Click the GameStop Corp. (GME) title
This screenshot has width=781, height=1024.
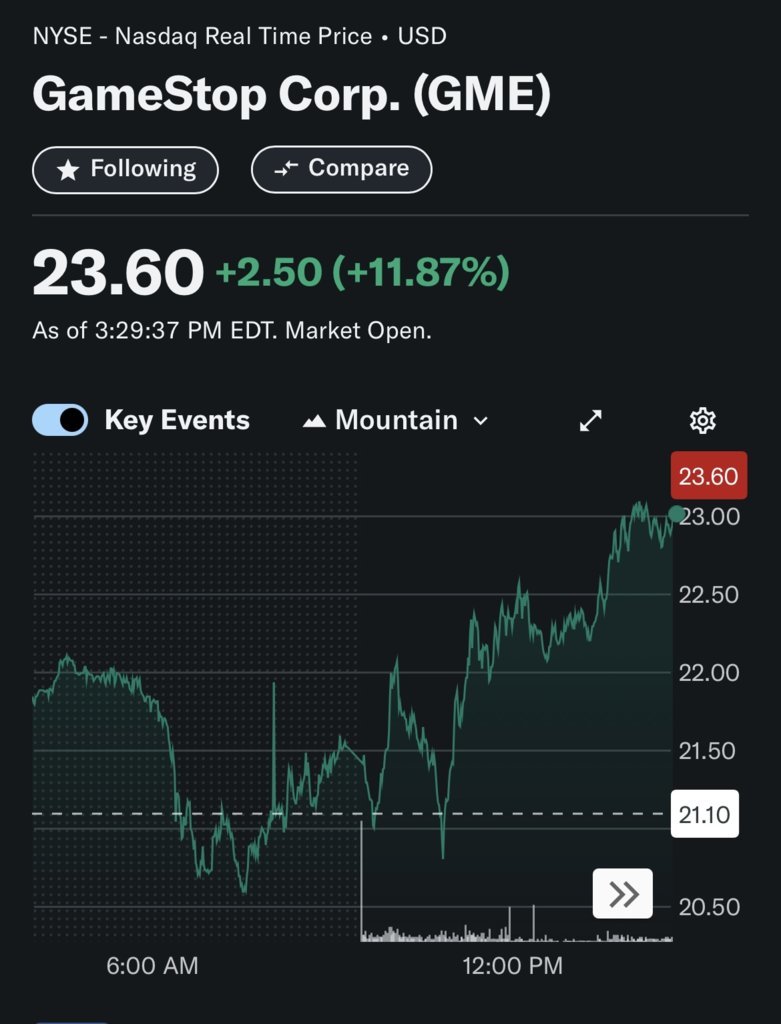point(291,95)
